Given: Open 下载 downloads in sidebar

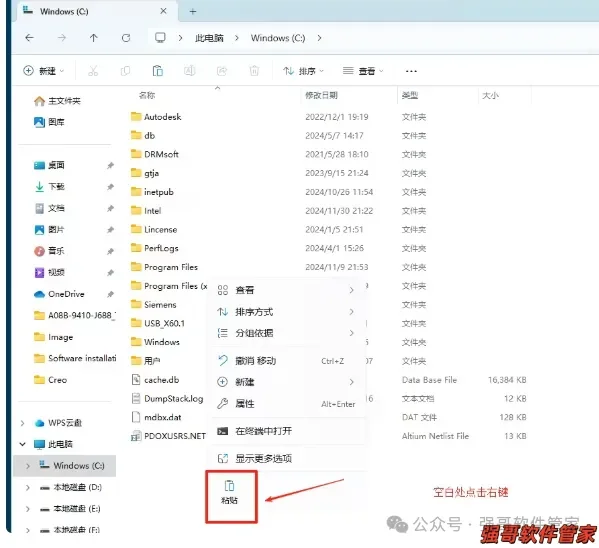Looking at the screenshot, I should (x=49, y=186).
